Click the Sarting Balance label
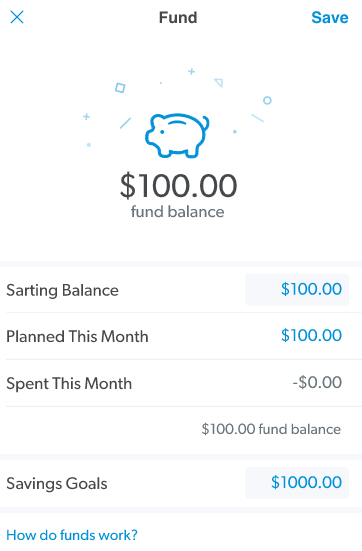Screen dimensions: 362x551 (x=63, y=290)
